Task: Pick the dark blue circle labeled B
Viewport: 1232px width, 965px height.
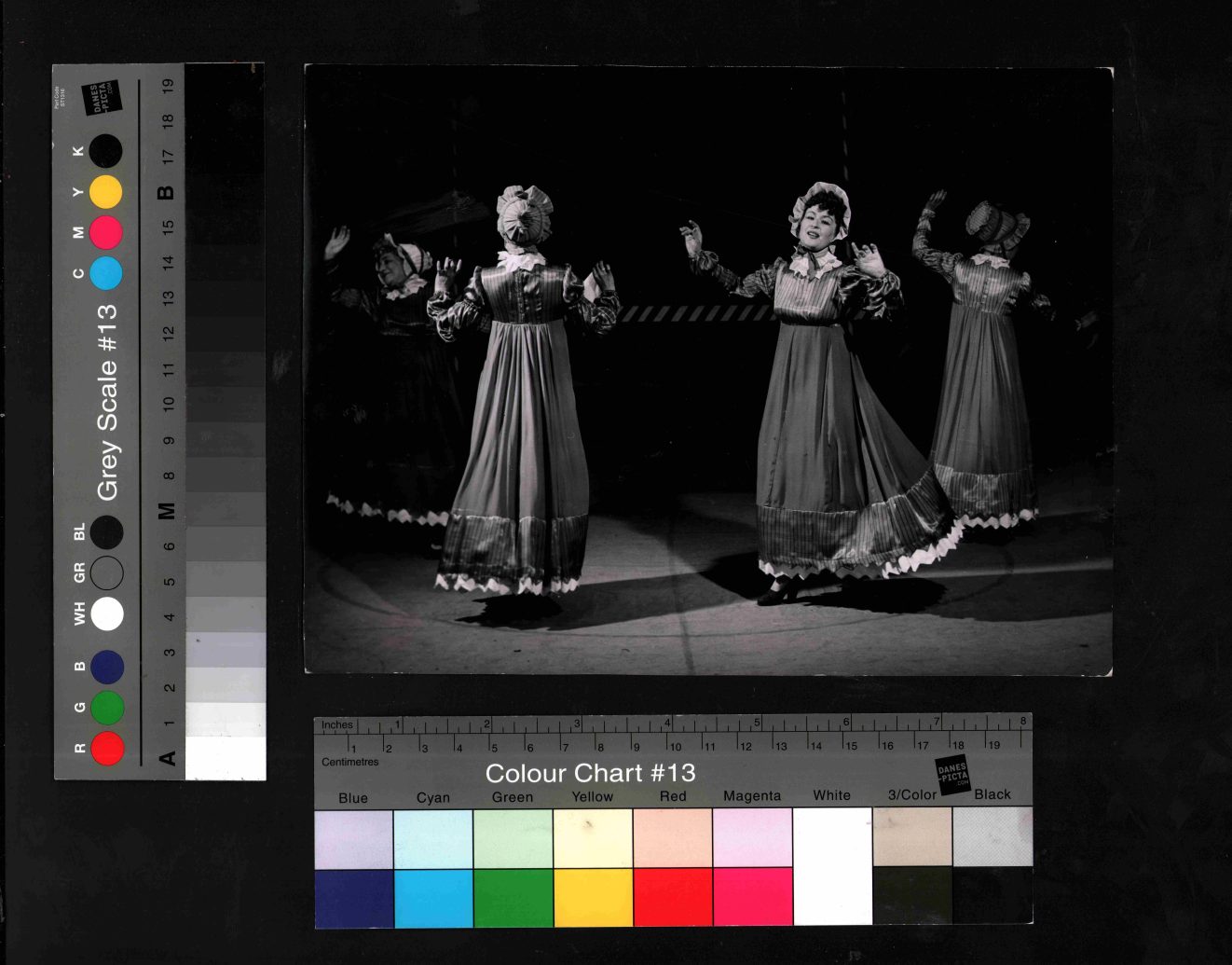Action: (x=107, y=667)
